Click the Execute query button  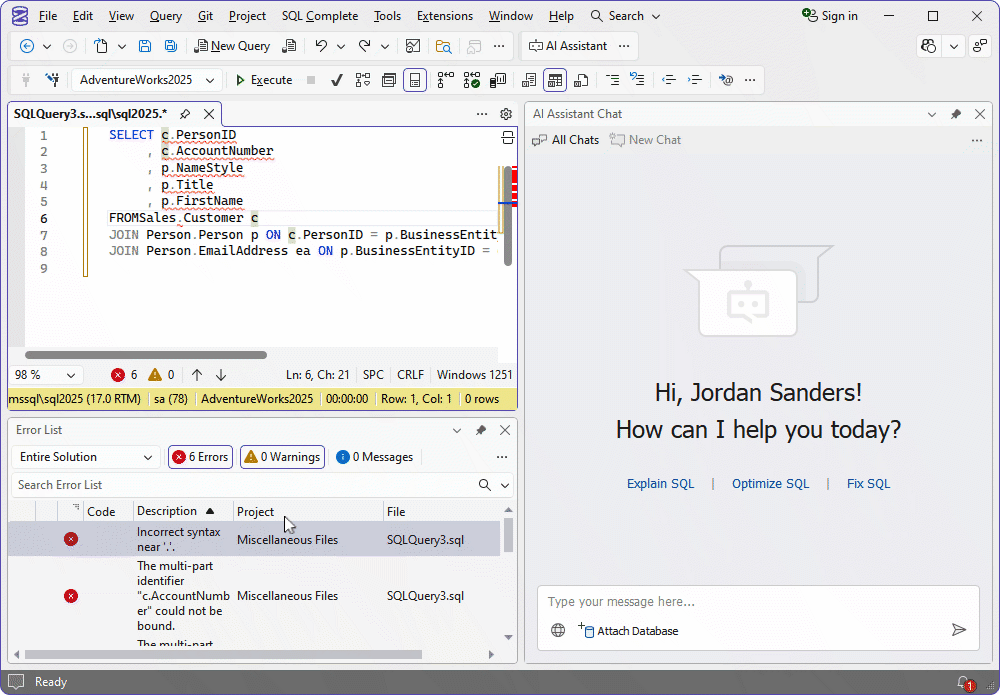pyautogui.click(x=263, y=80)
